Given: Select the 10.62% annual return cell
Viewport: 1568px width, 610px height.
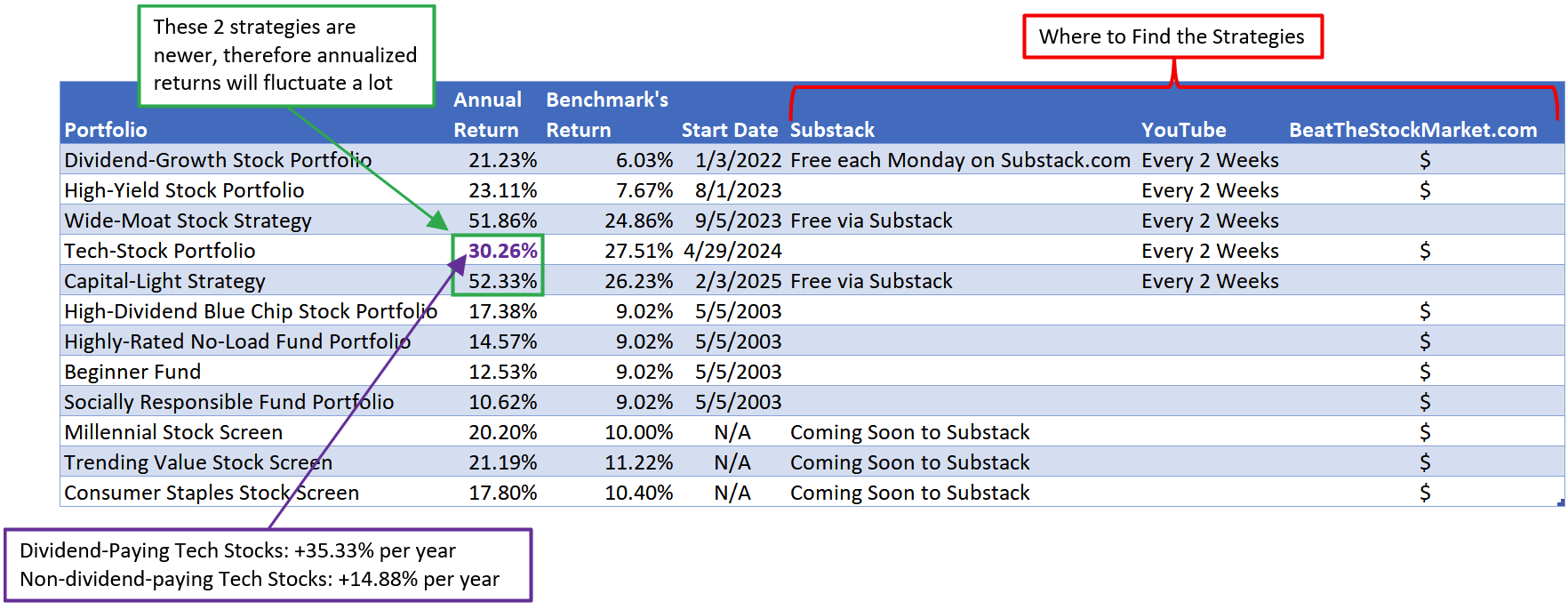Looking at the screenshot, I should click(x=503, y=402).
